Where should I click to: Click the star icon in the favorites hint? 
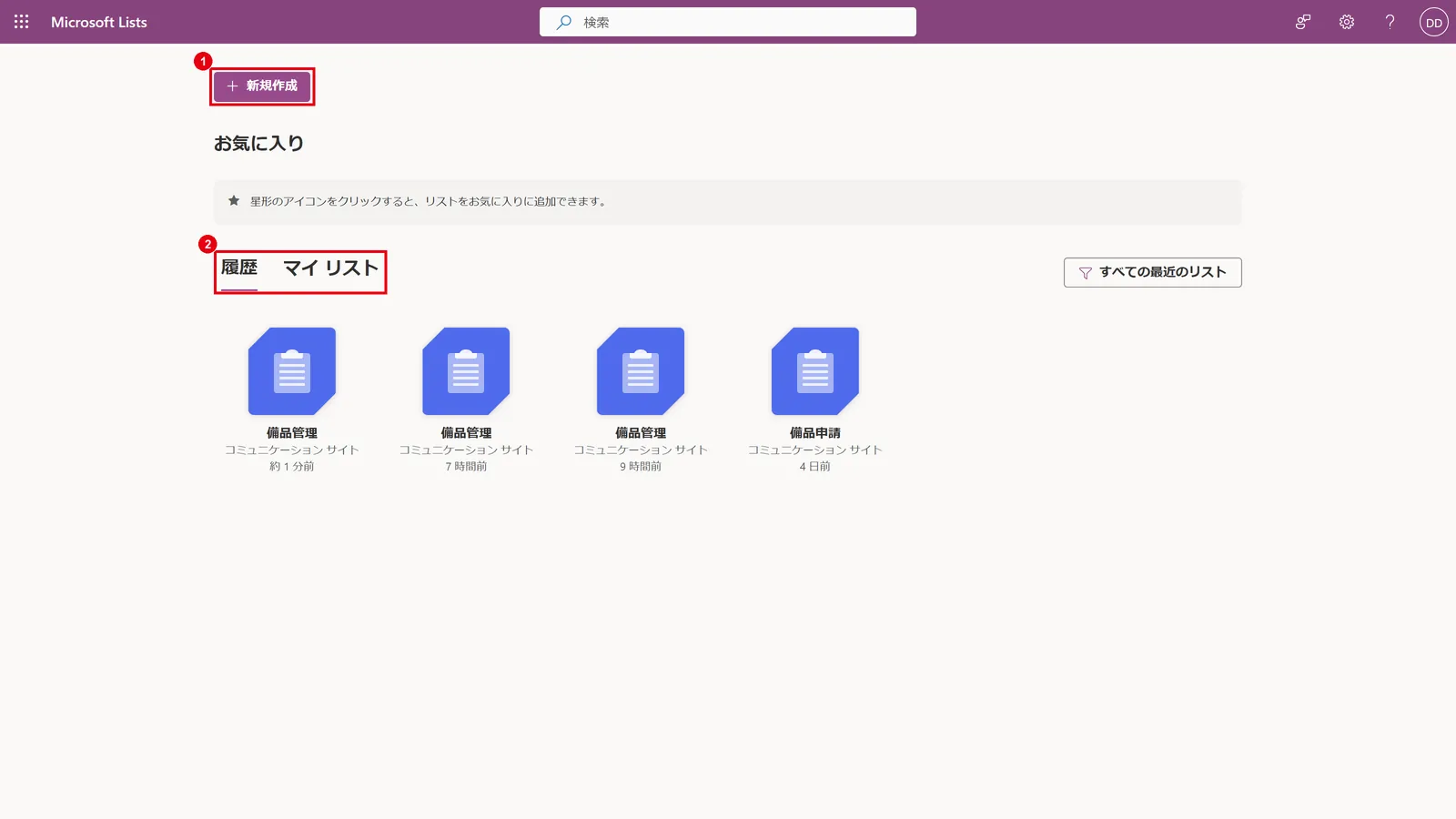click(x=234, y=201)
